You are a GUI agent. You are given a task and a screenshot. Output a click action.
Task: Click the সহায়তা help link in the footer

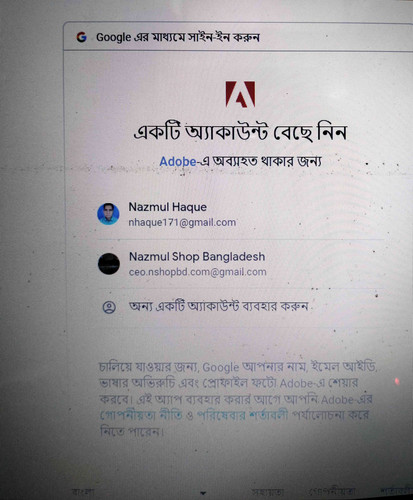pos(268,492)
